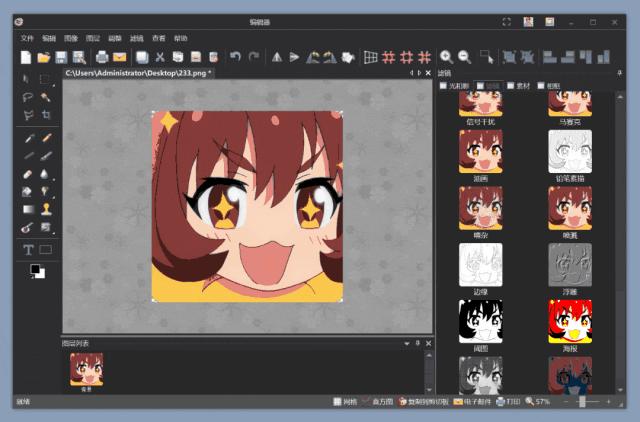Viewport: 640px width, 422px height.
Task: Pick the Lasso selection tool
Action: click(x=27, y=97)
